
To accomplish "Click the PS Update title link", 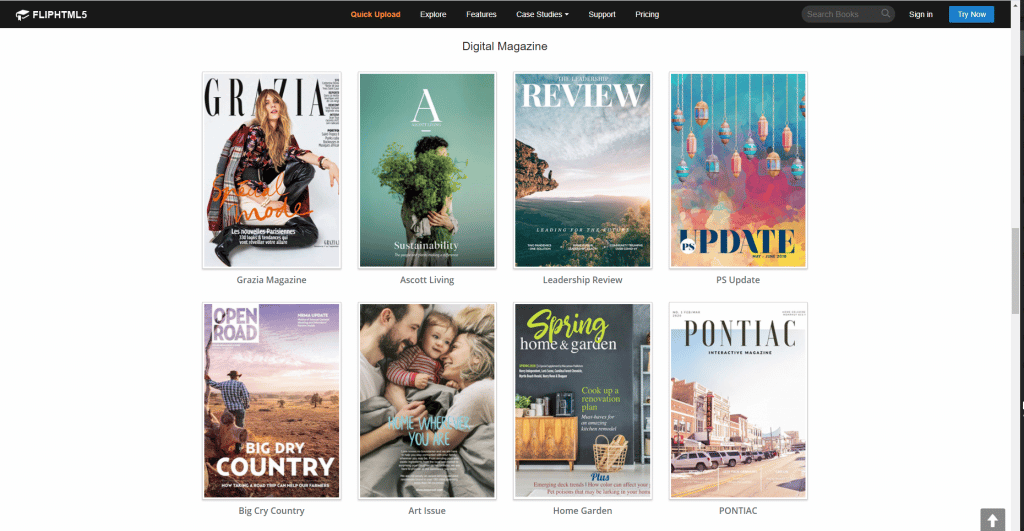I will [x=738, y=280].
